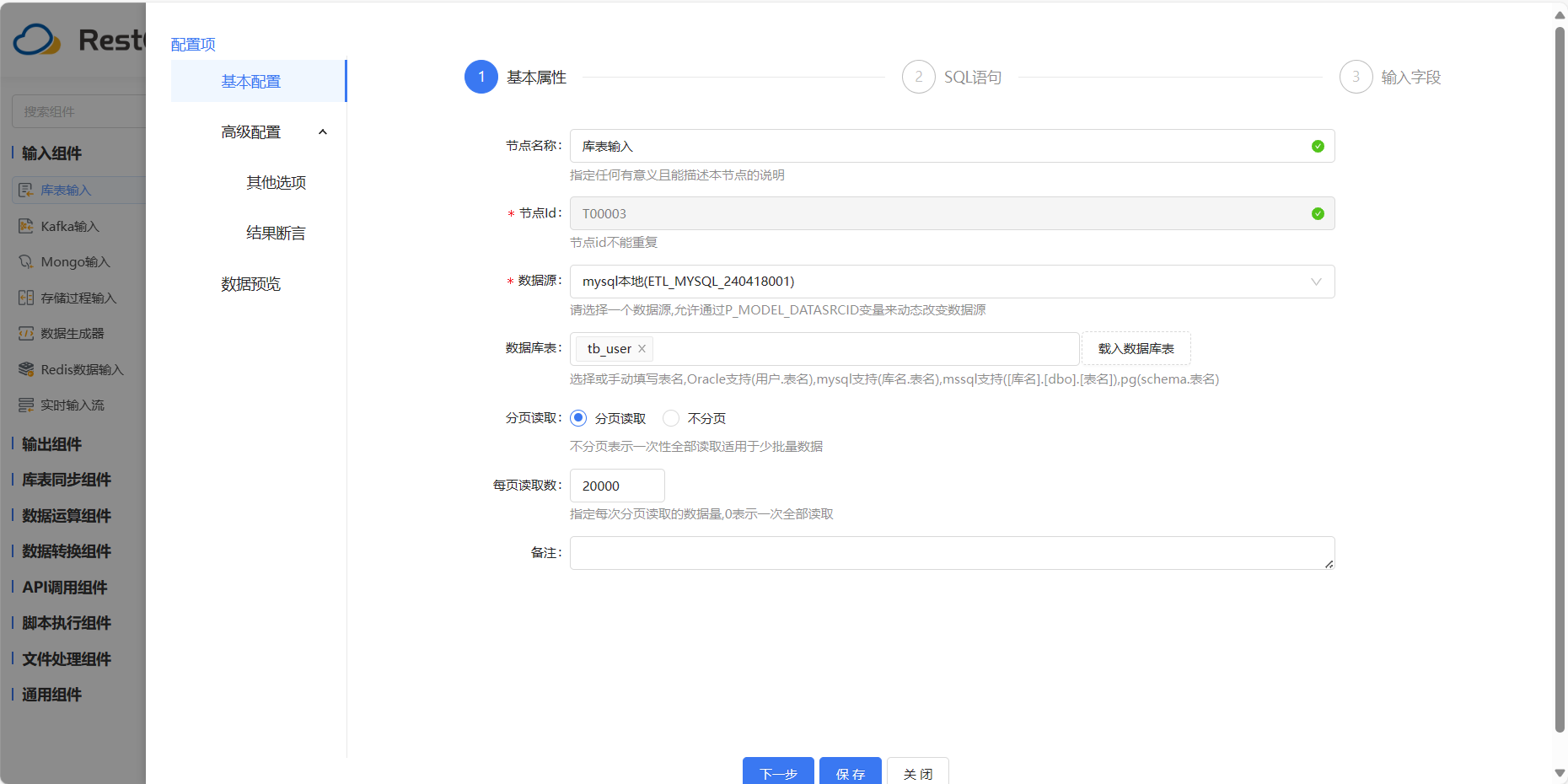1568x784 pixels.
Task: Click the green check in 节点名称 field
Action: pos(1318,147)
